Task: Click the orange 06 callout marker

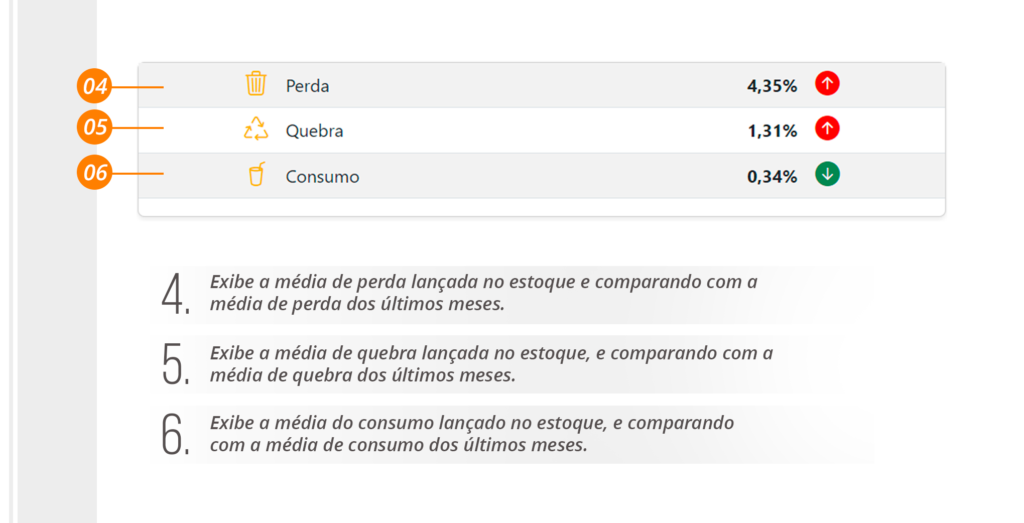Action: click(x=95, y=172)
